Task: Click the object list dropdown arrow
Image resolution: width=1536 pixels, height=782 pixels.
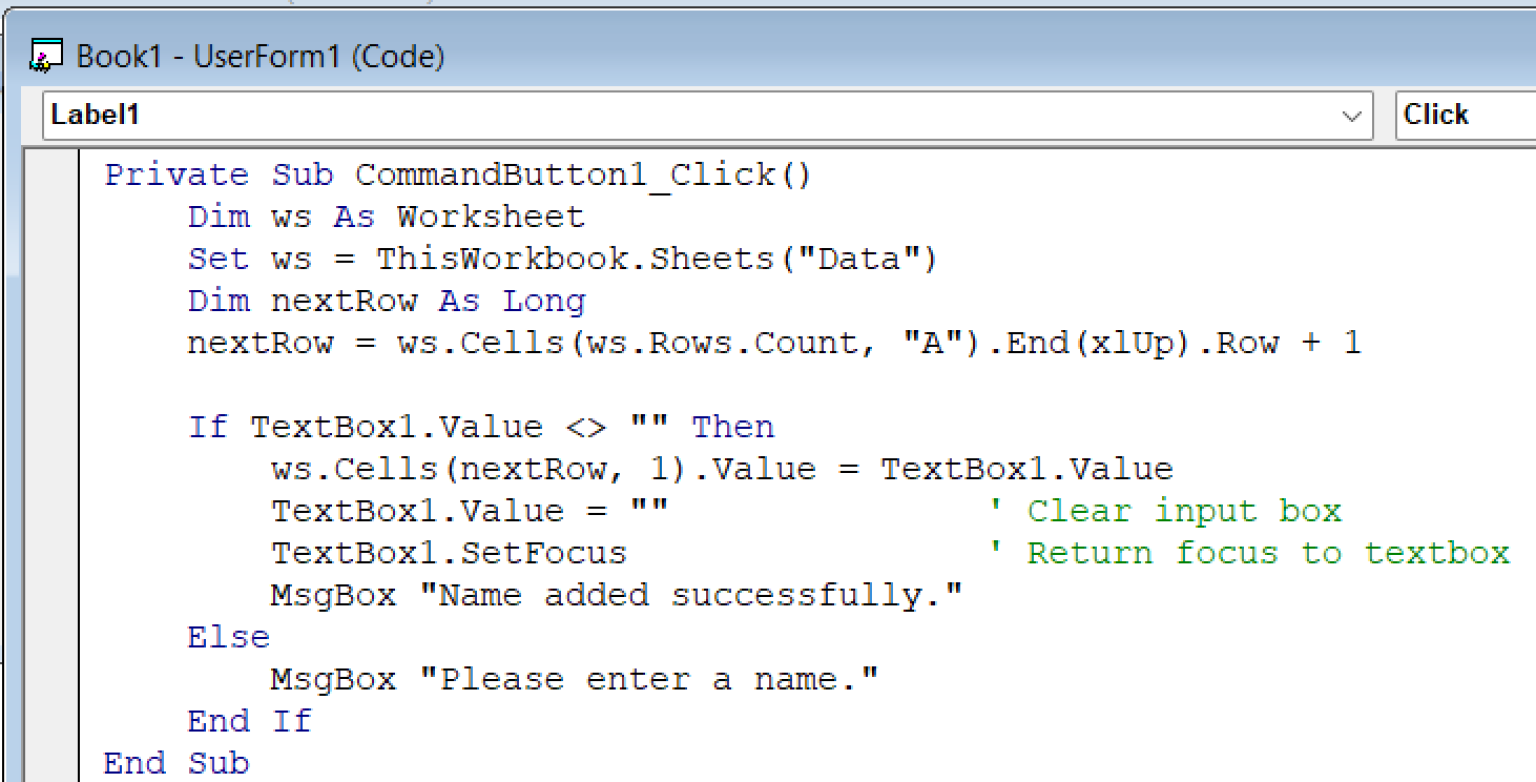Action: (x=1352, y=116)
